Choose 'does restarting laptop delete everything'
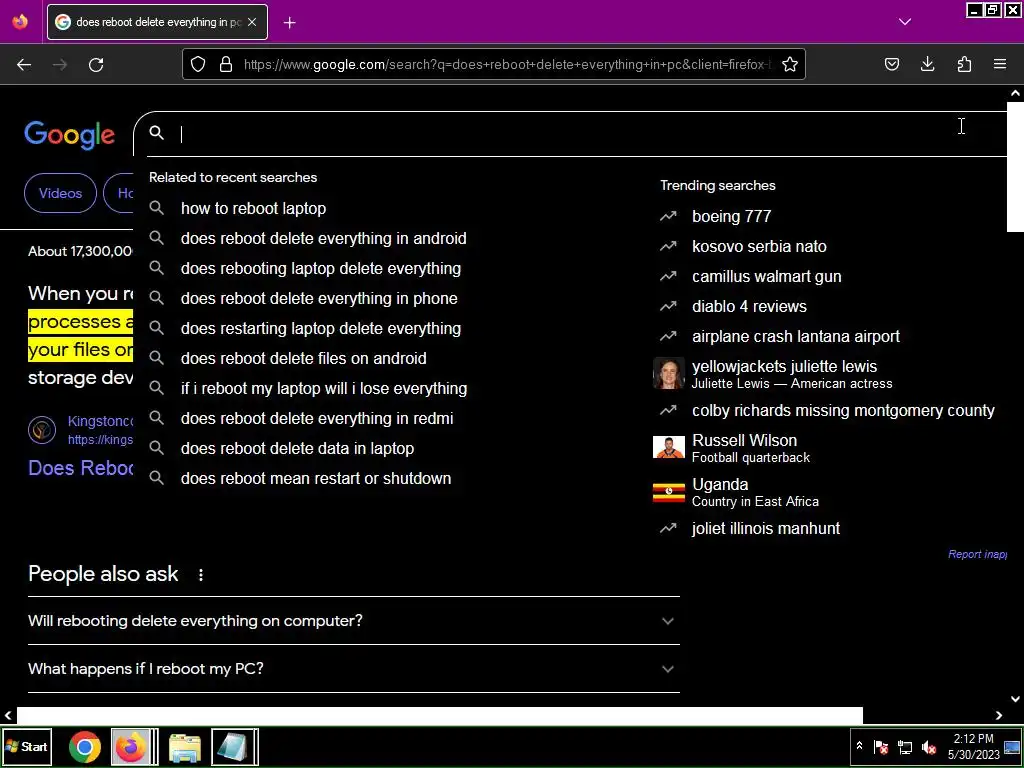Viewport: 1024px width, 768px height. pos(321,328)
